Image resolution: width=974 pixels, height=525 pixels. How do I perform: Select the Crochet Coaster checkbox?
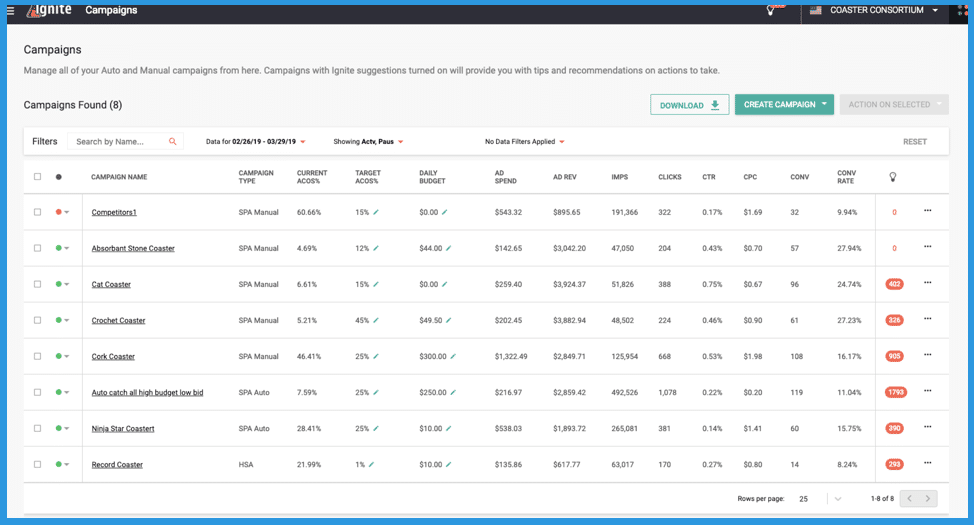coord(37,320)
